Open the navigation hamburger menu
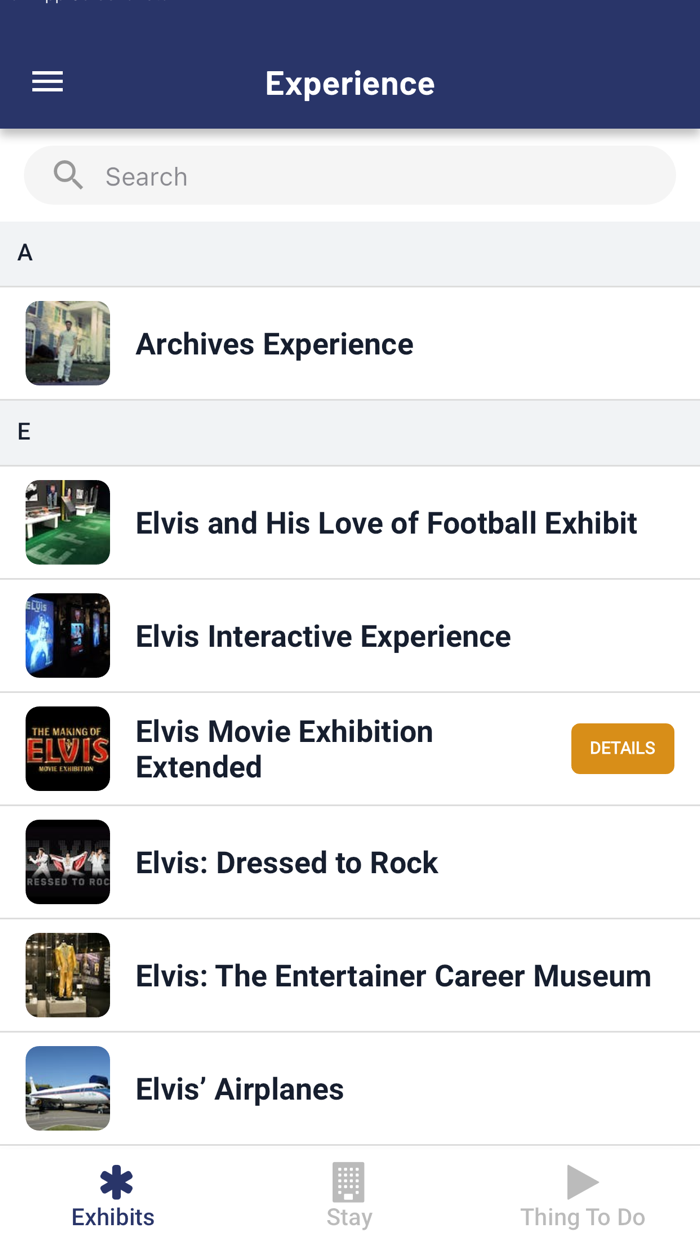Image resolution: width=700 pixels, height=1244 pixels. tap(47, 81)
